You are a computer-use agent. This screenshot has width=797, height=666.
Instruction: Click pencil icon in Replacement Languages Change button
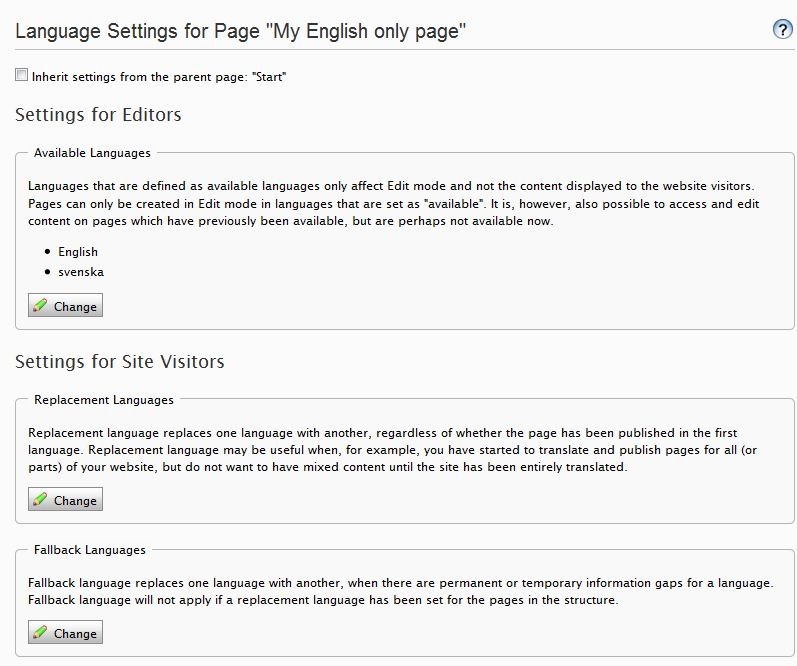pyautogui.click(x=41, y=500)
